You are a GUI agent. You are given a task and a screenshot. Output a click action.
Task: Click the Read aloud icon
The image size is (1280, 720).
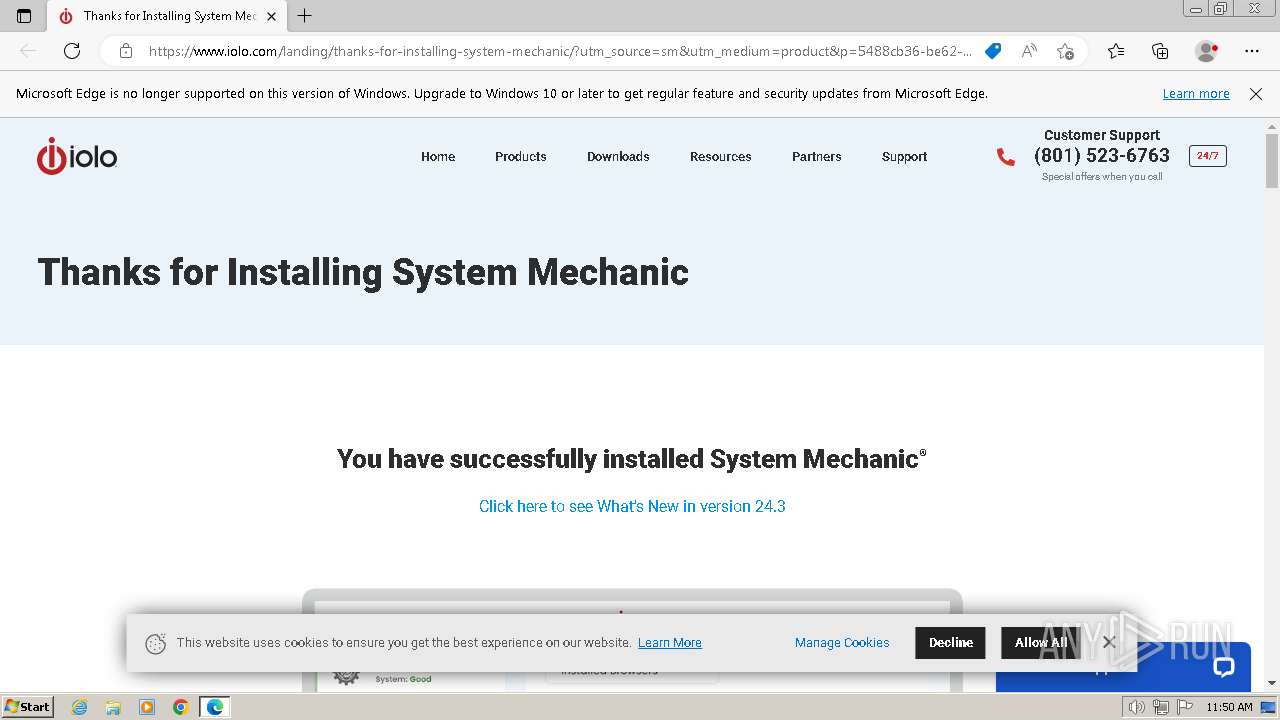click(x=1029, y=51)
